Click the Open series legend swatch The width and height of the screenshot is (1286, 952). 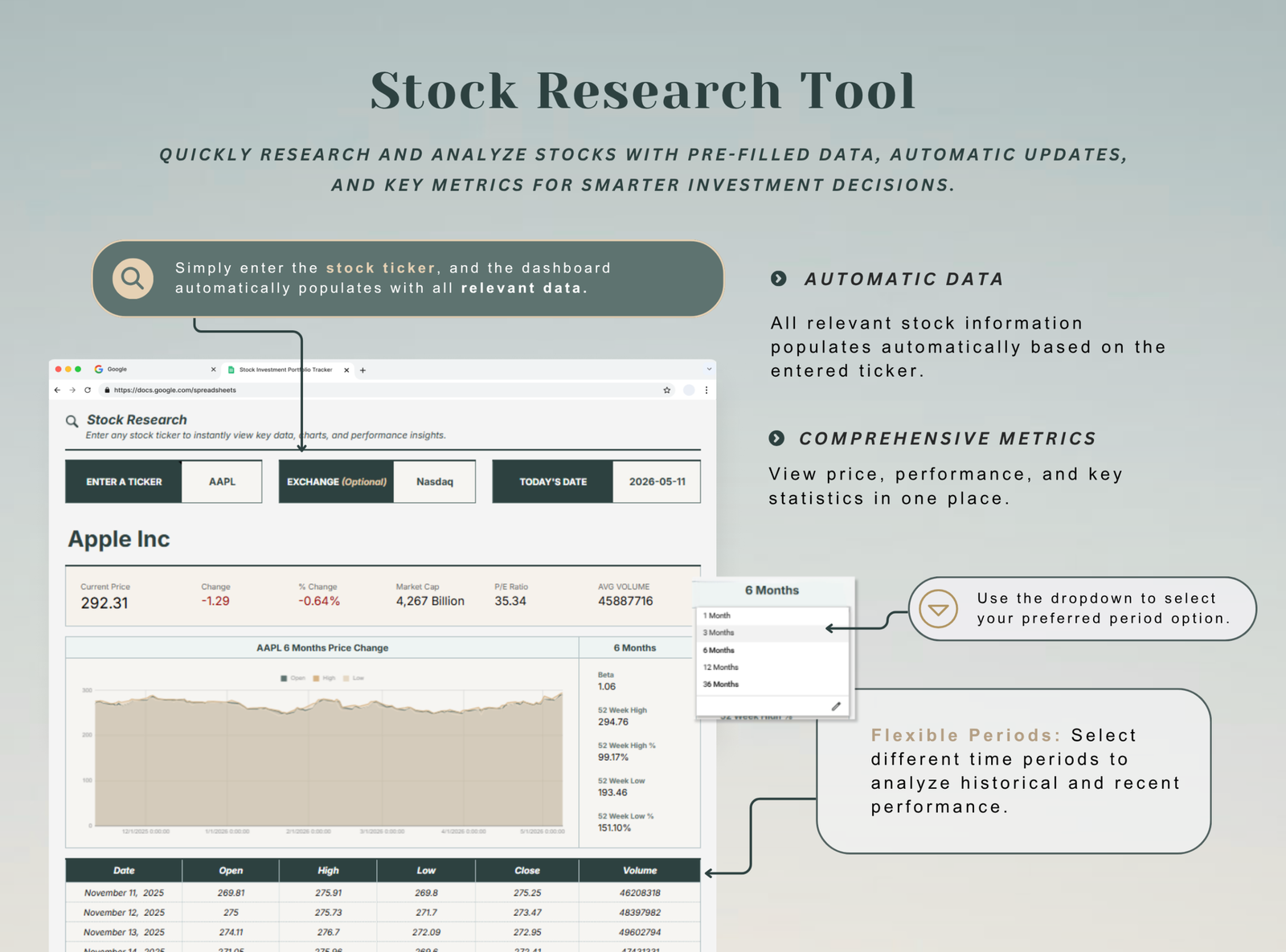coord(284,678)
